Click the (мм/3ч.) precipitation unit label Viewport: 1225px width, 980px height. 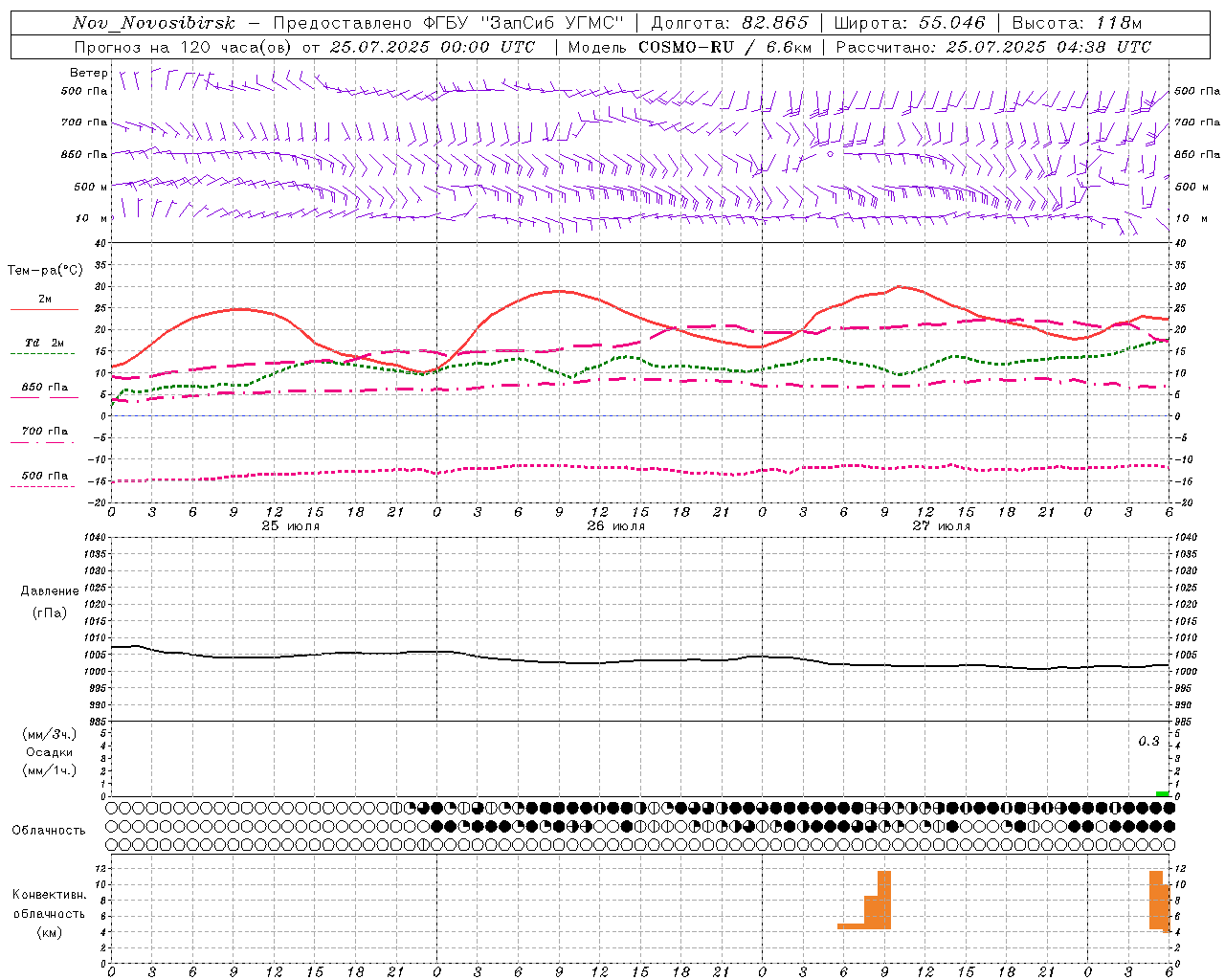pyautogui.click(x=50, y=734)
